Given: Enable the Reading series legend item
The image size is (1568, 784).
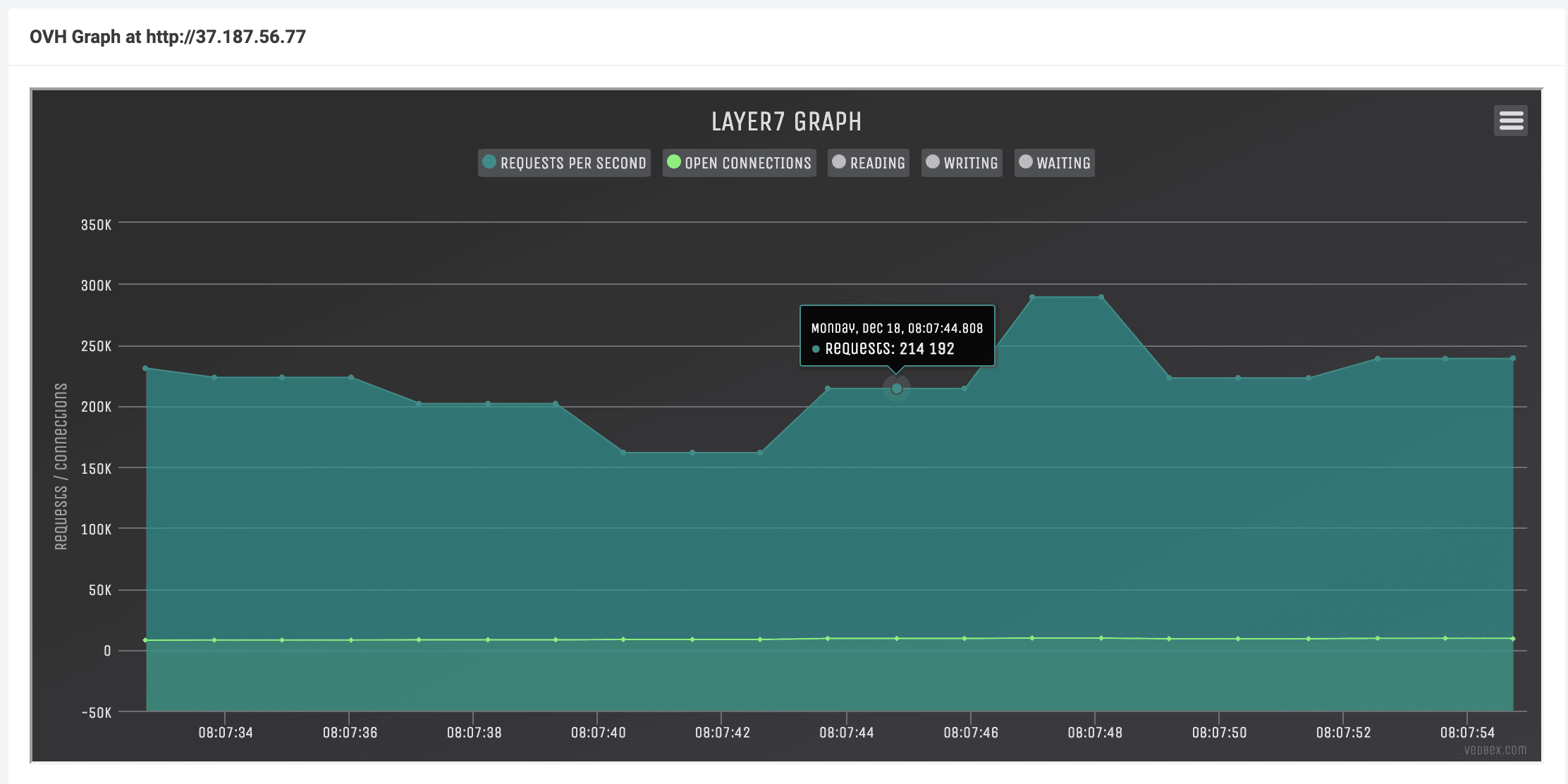Looking at the screenshot, I should pos(877,164).
